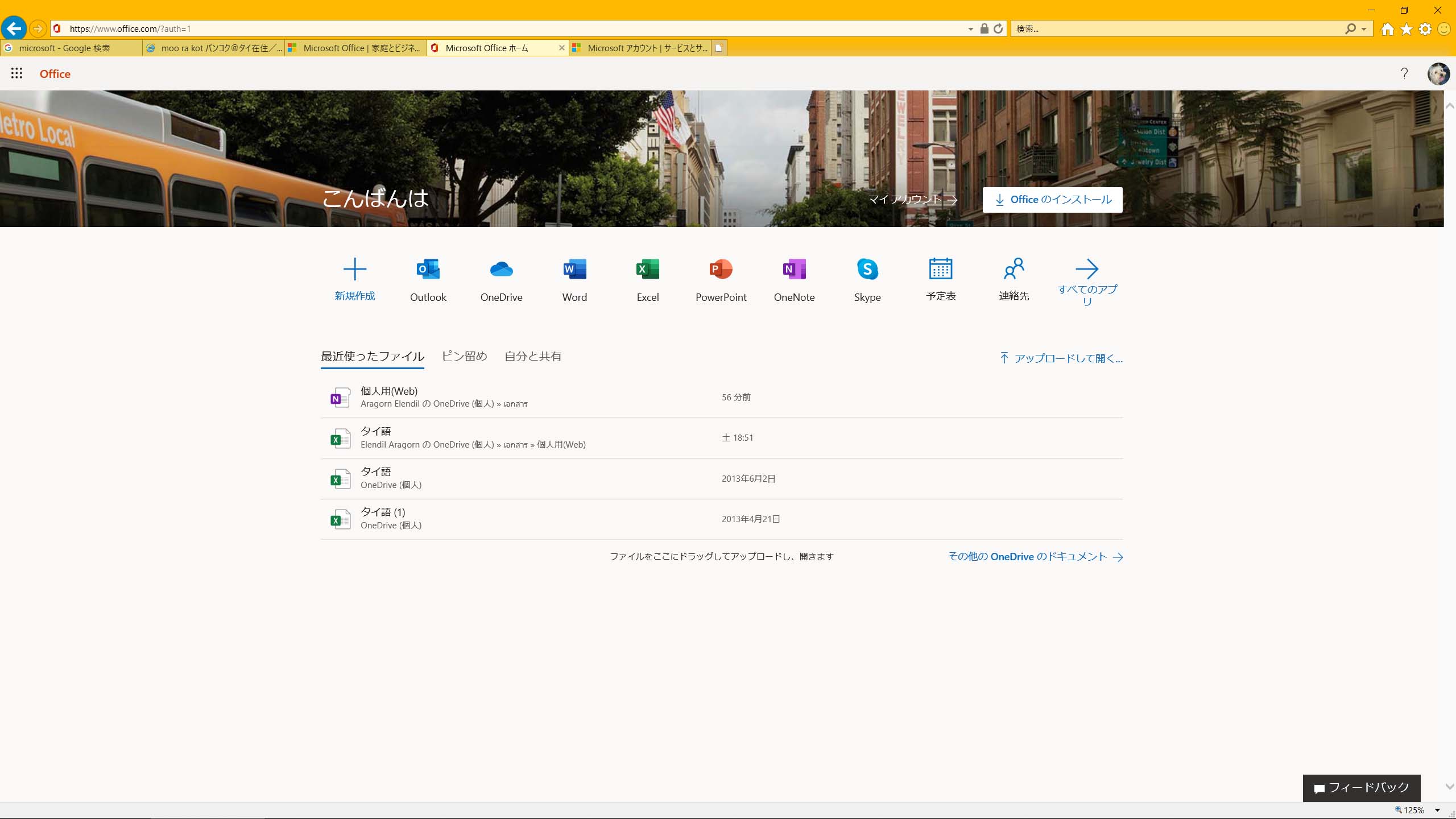Open the user profile picture menu
Viewport: 1456px width, 819px height.
click(x=1438, y=73)
